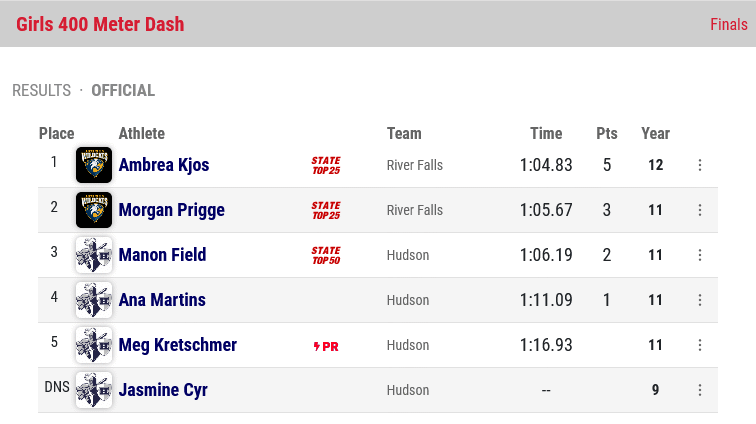This screenshot has height=424, width=756.
Task: Click State Top 50 badge for Manon Field
Action: point(326,255)
